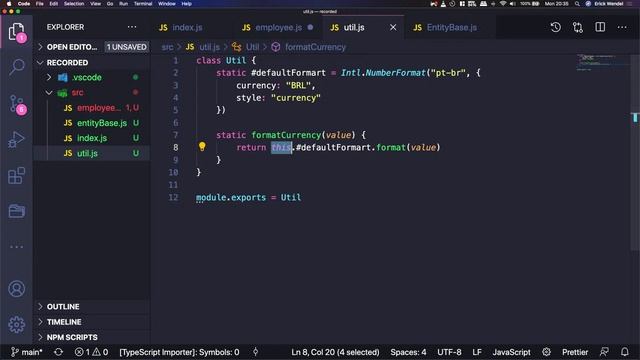
Task: Click the Synchronize Changes icon in status bar
Action: [x=58, y=352]
